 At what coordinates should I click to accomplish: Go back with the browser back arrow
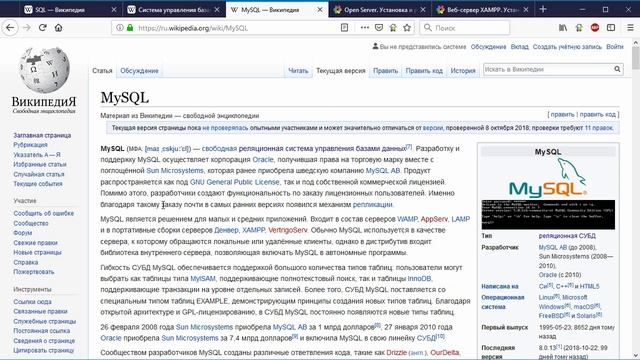[10, 28]
